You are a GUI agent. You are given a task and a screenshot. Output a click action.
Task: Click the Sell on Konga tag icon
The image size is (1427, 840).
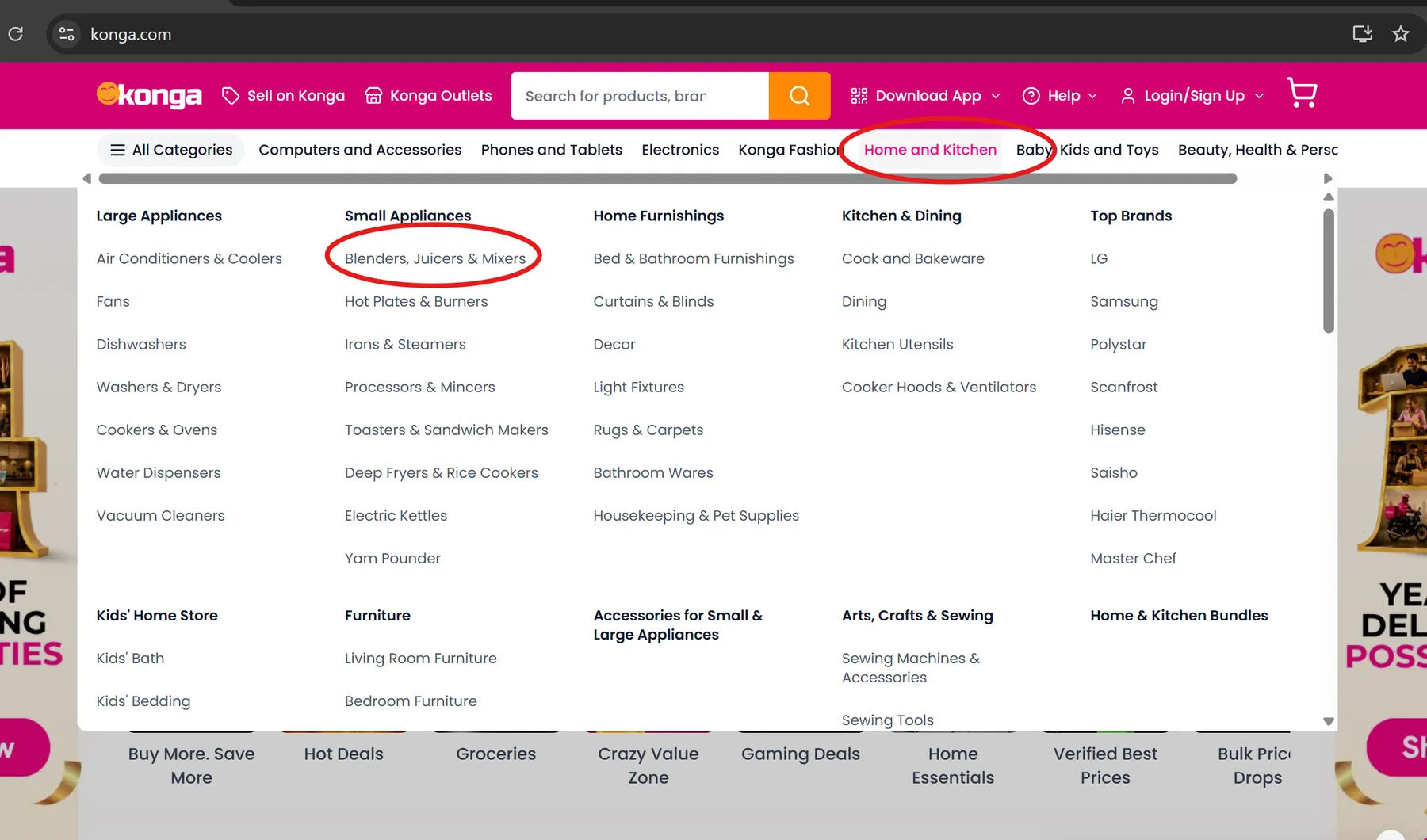231,96
